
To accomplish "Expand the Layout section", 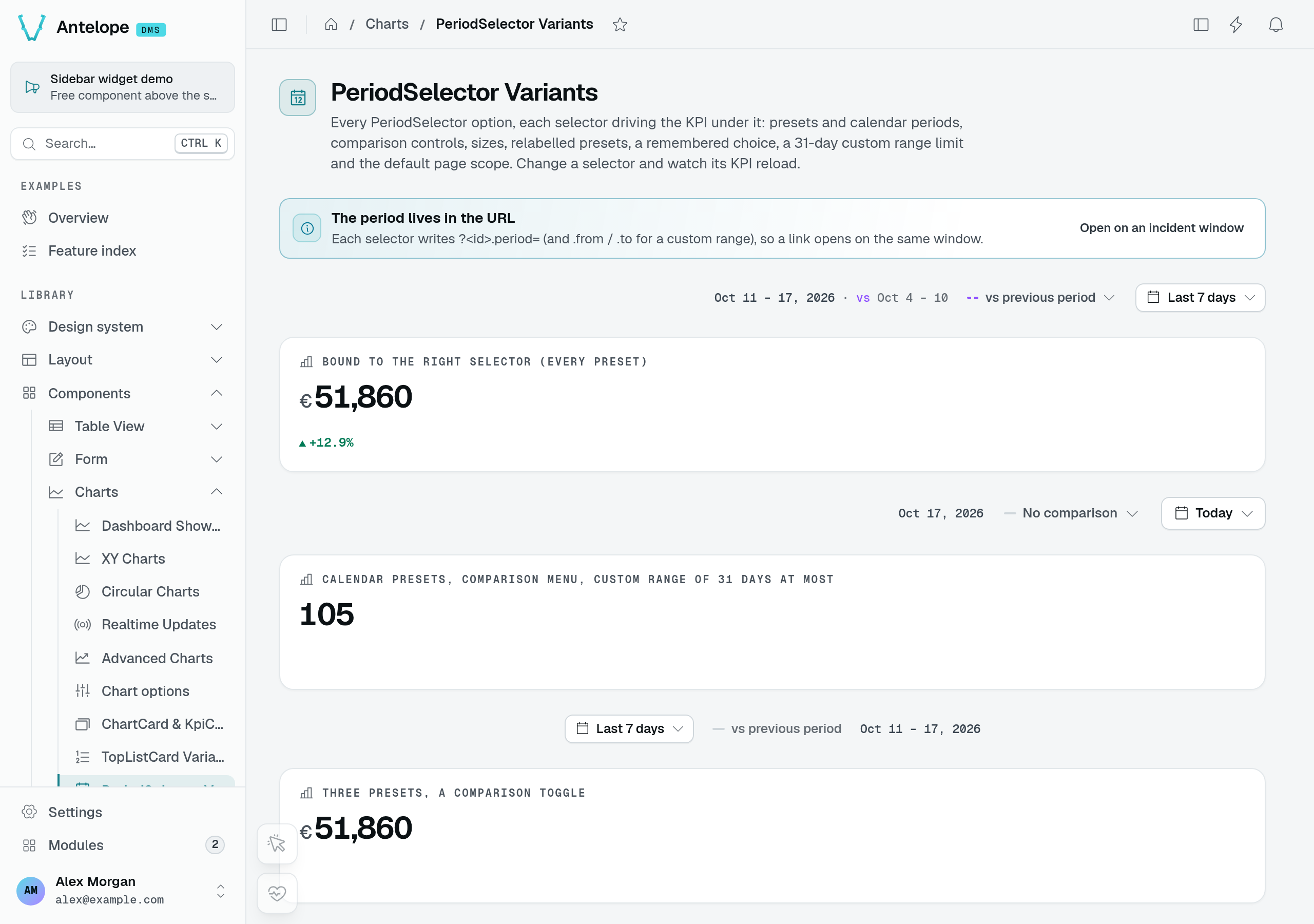I will tap(123, 359).
